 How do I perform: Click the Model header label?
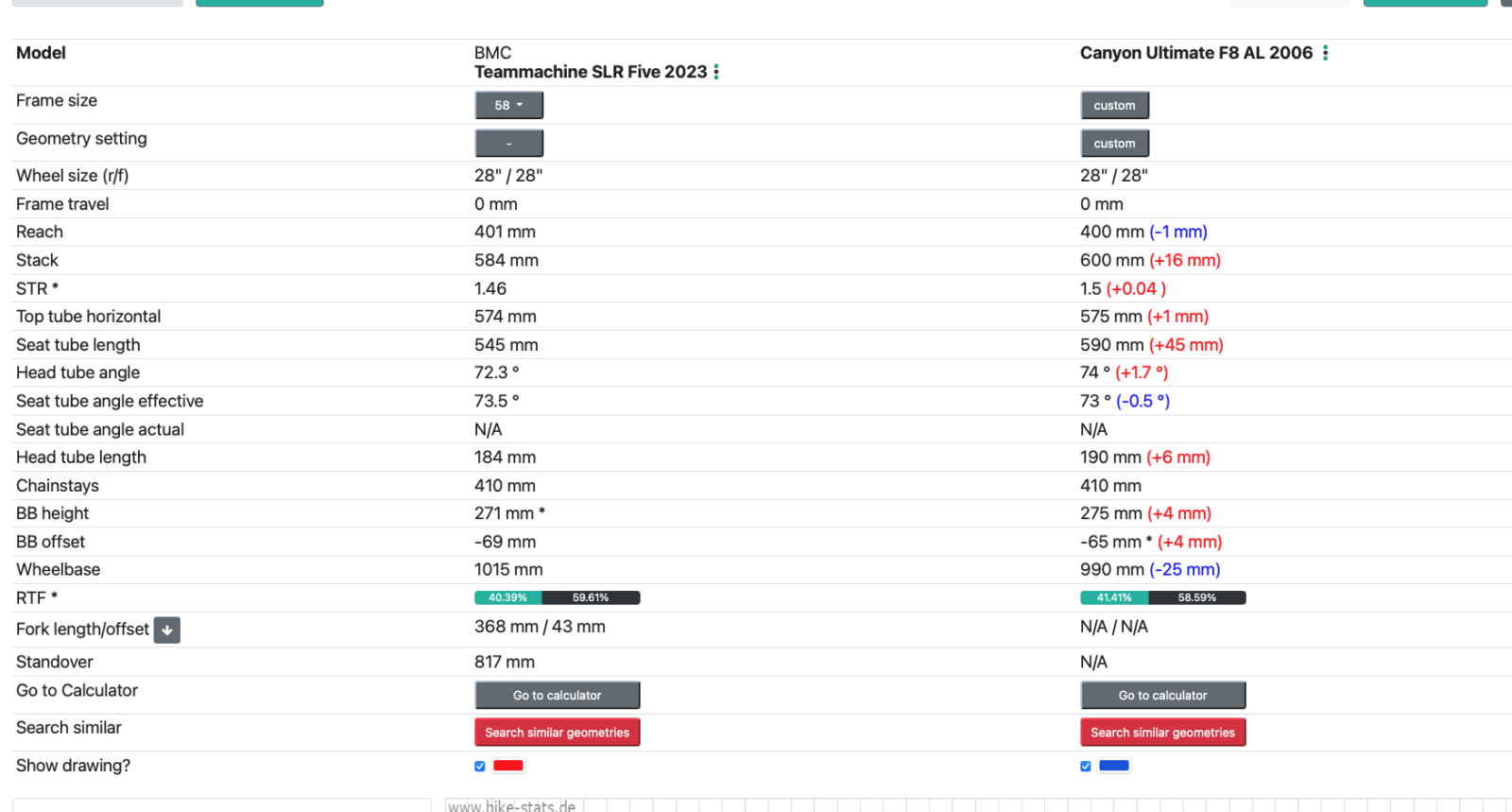[x=41, y=53]
